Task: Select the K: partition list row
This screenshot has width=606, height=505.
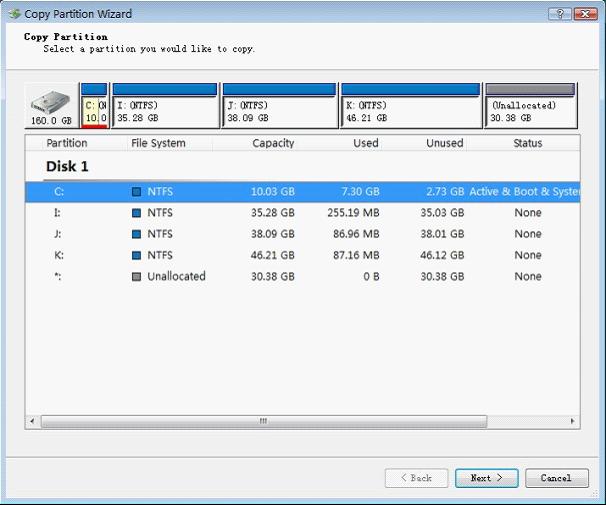Action: [x=300, y=256]
